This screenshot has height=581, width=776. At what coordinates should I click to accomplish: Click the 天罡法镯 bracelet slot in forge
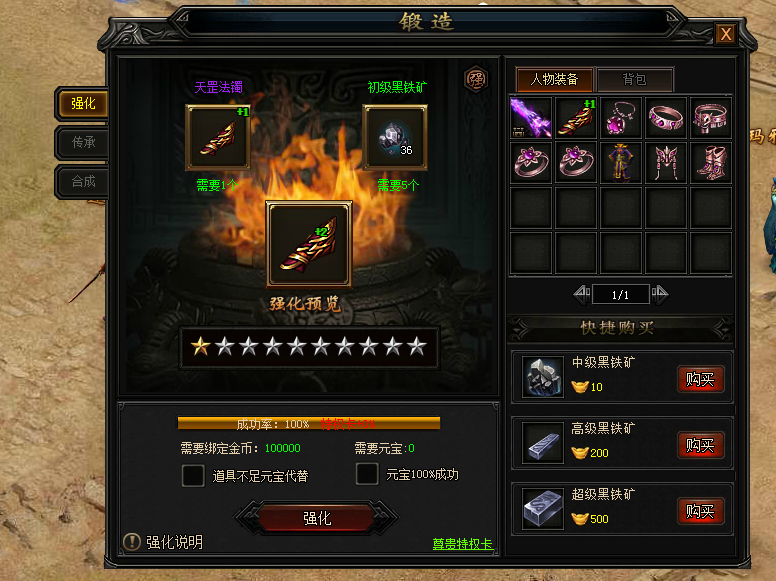click(x=218, y=137)
